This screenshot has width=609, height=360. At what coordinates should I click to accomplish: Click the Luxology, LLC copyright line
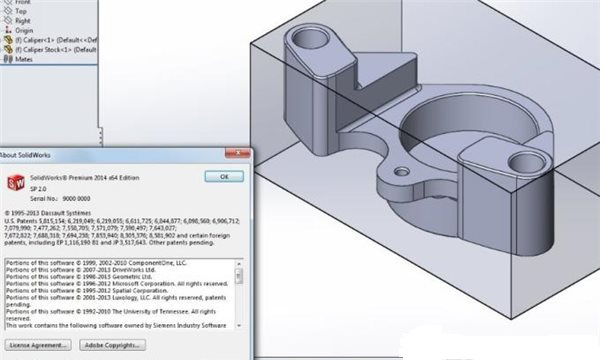pyautogui.click(x=116, y=301)
